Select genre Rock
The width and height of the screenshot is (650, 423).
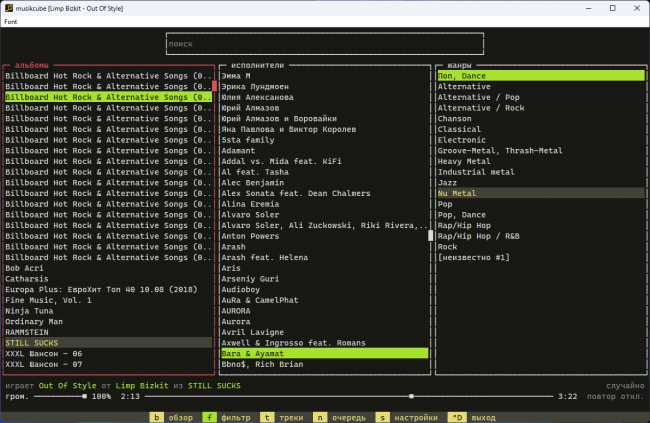(541, 247)
